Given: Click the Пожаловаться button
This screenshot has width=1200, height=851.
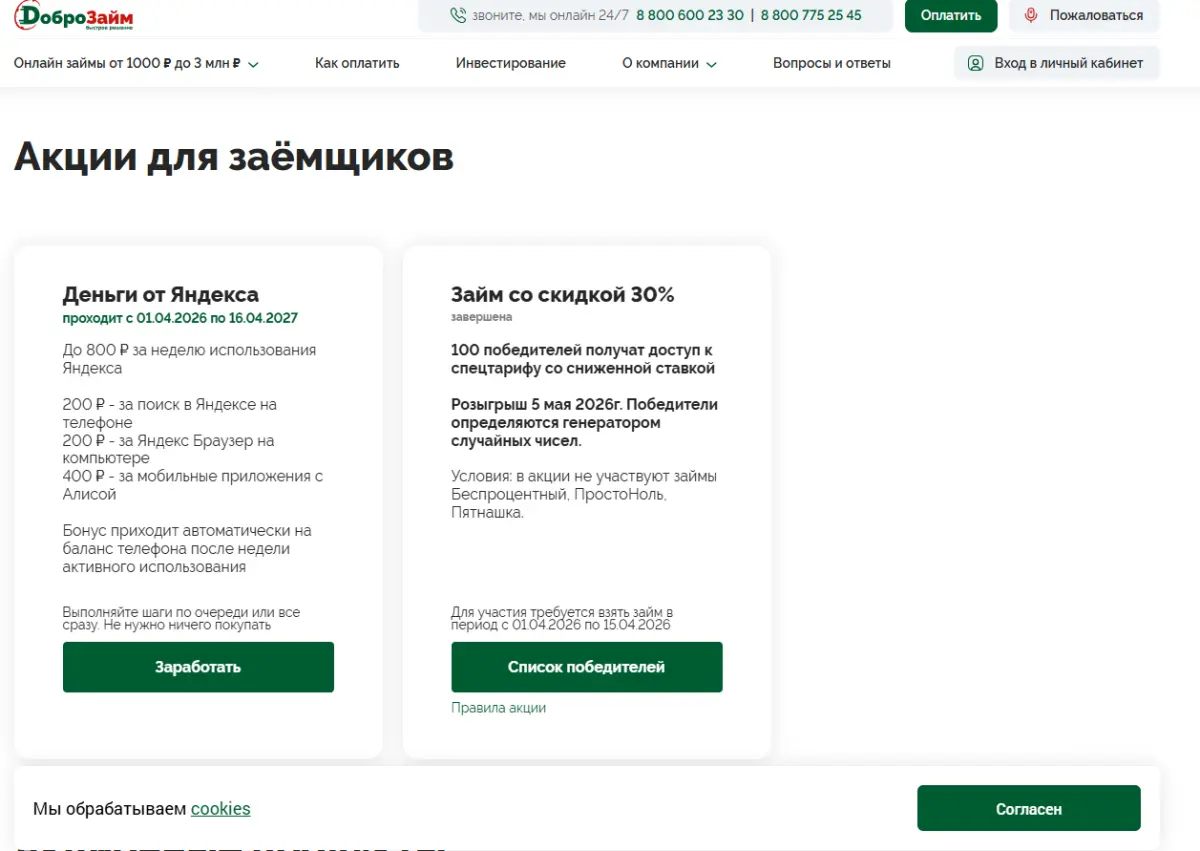Looking at the screenshot, I should coord(1084,15).
